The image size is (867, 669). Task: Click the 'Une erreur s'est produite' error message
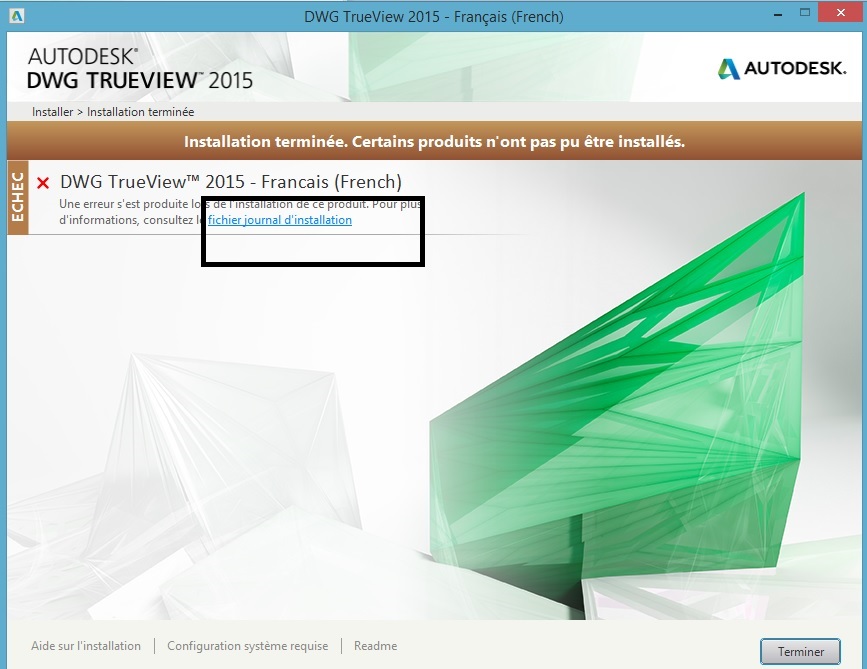241,212
